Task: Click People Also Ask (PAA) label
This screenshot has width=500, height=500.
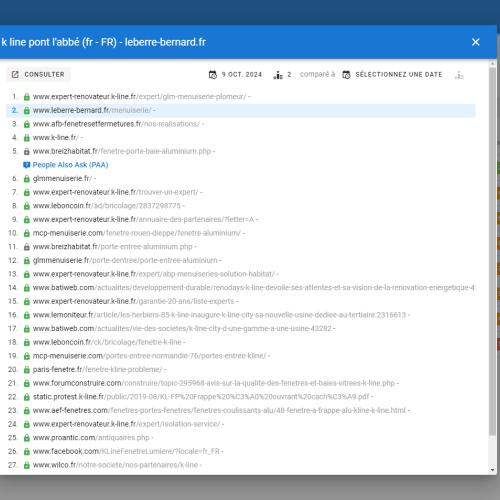Action: point(70,165)
